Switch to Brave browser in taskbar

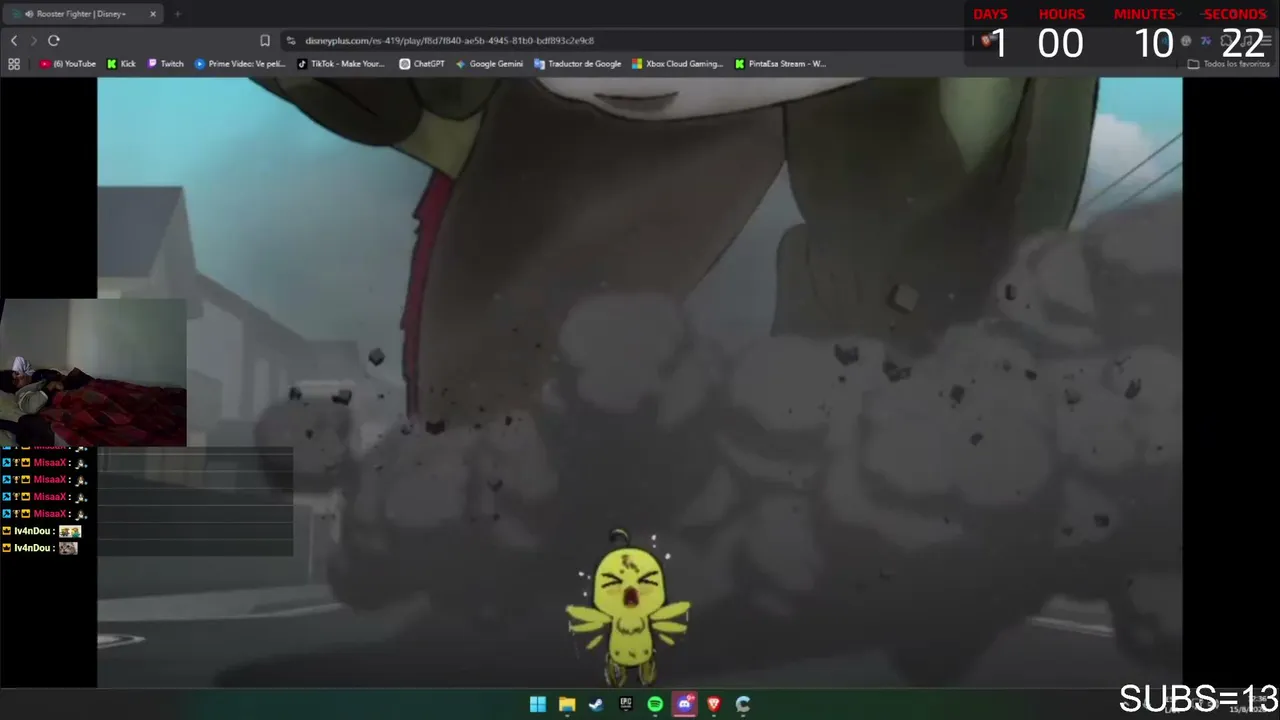(x=714, y=704)
